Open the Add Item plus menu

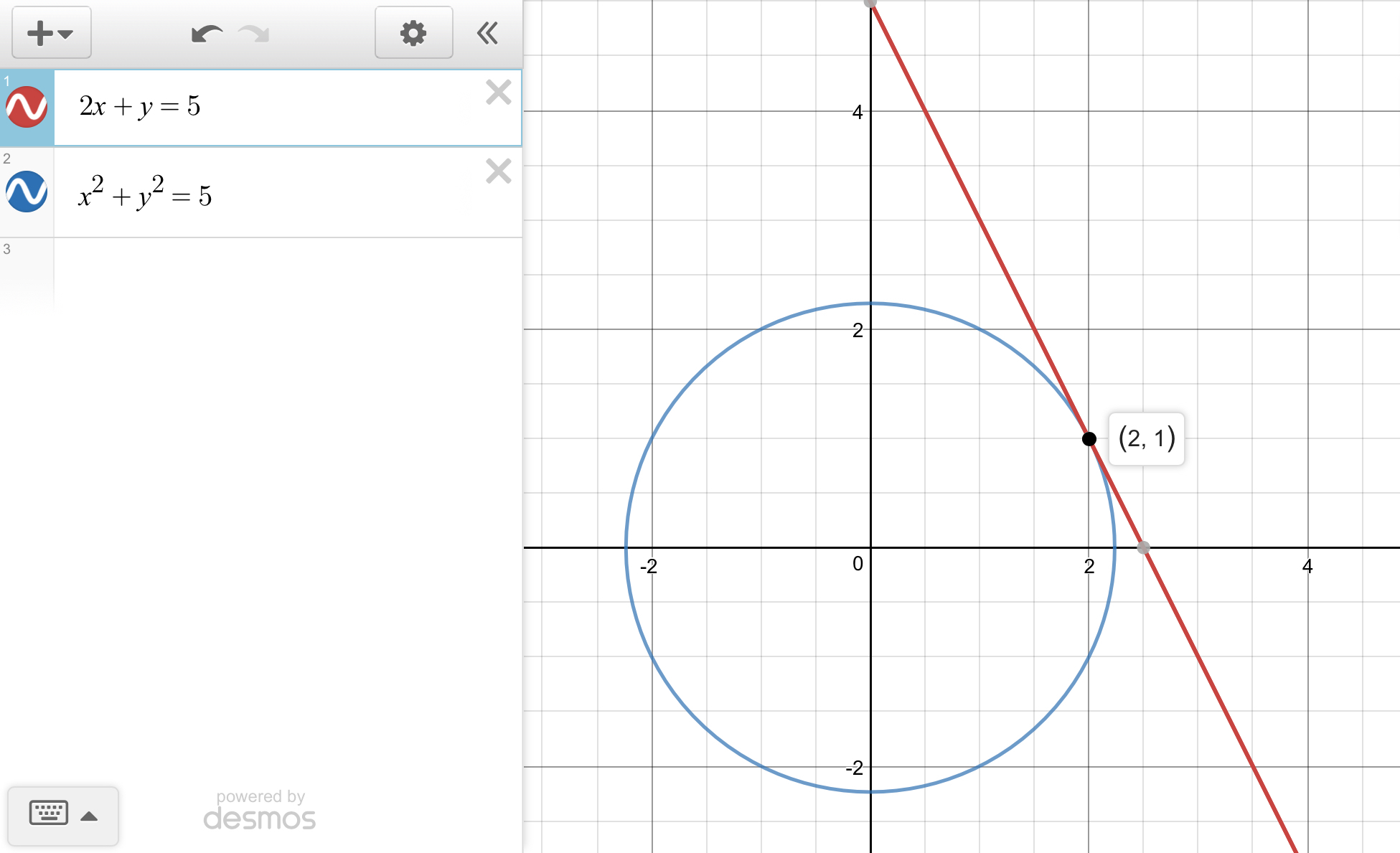pyautogui.click(x=50, y=33)
